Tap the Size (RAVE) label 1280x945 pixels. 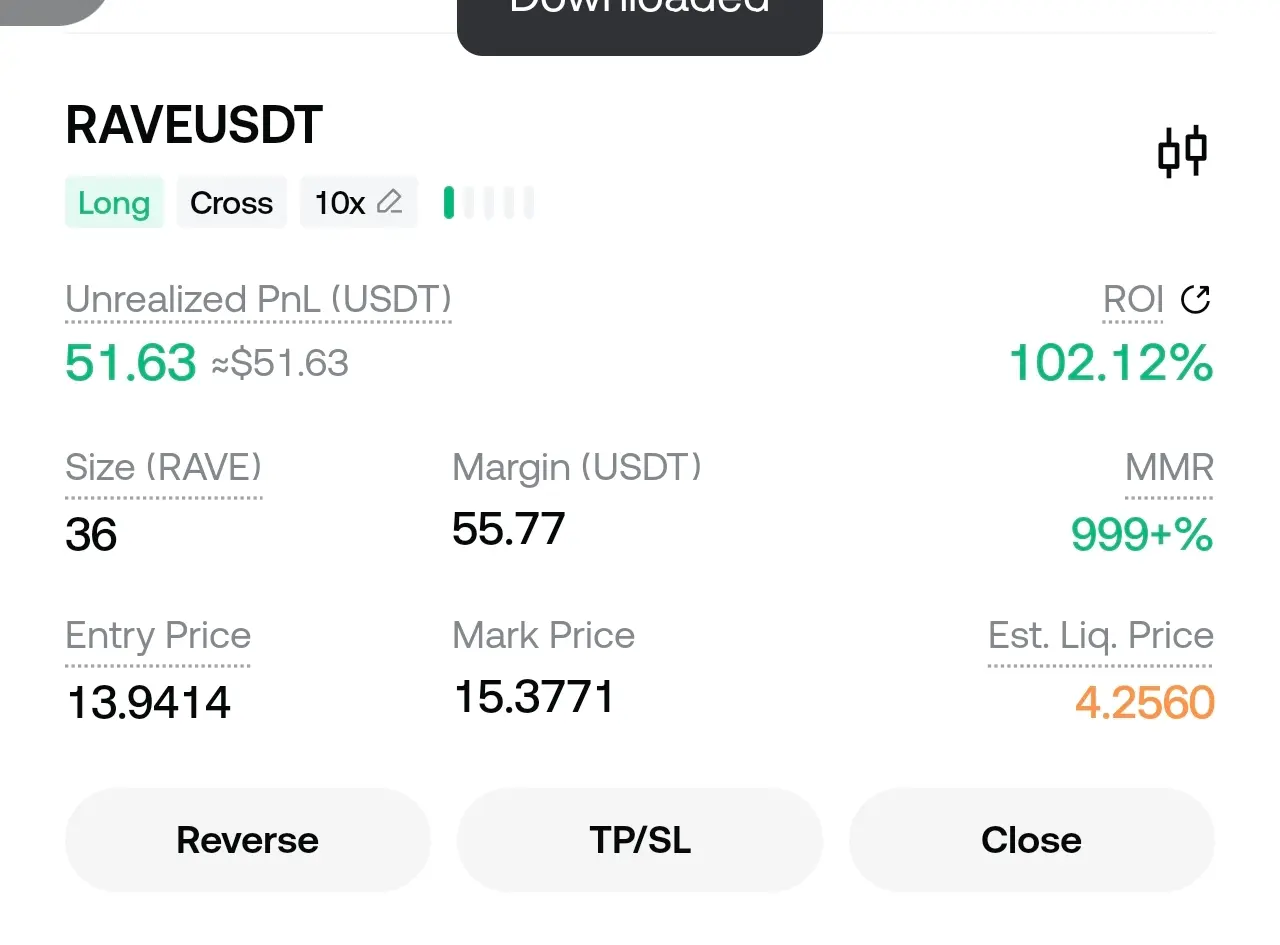pyautogui.click(x=163, y=467)
